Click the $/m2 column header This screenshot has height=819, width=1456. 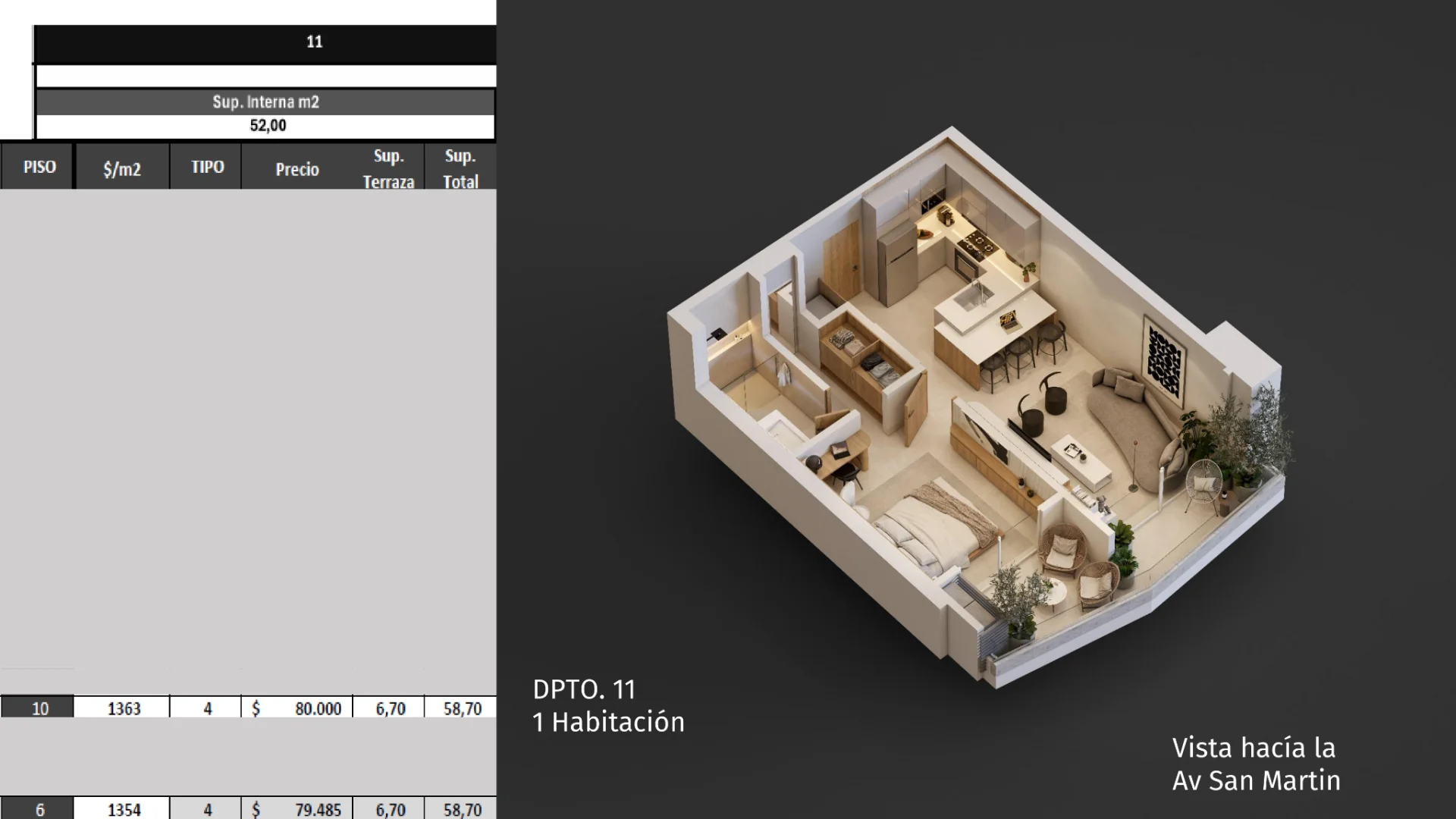[122, 168]
